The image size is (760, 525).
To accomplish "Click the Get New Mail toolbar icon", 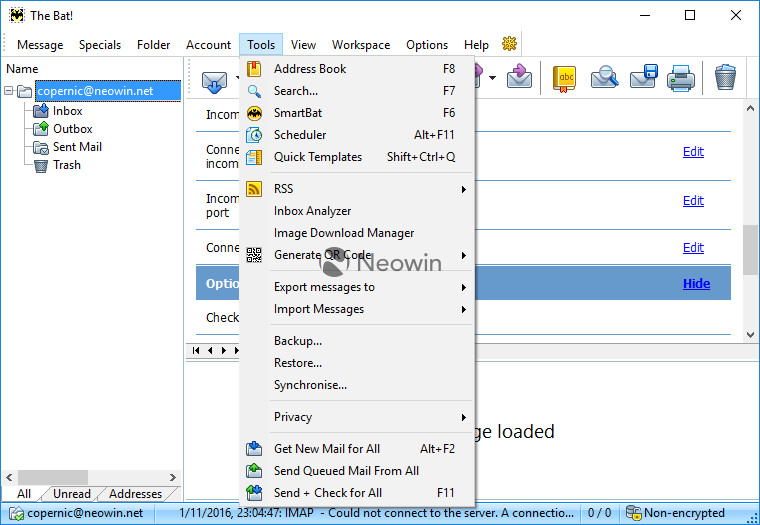I will [x=213, y=78].
